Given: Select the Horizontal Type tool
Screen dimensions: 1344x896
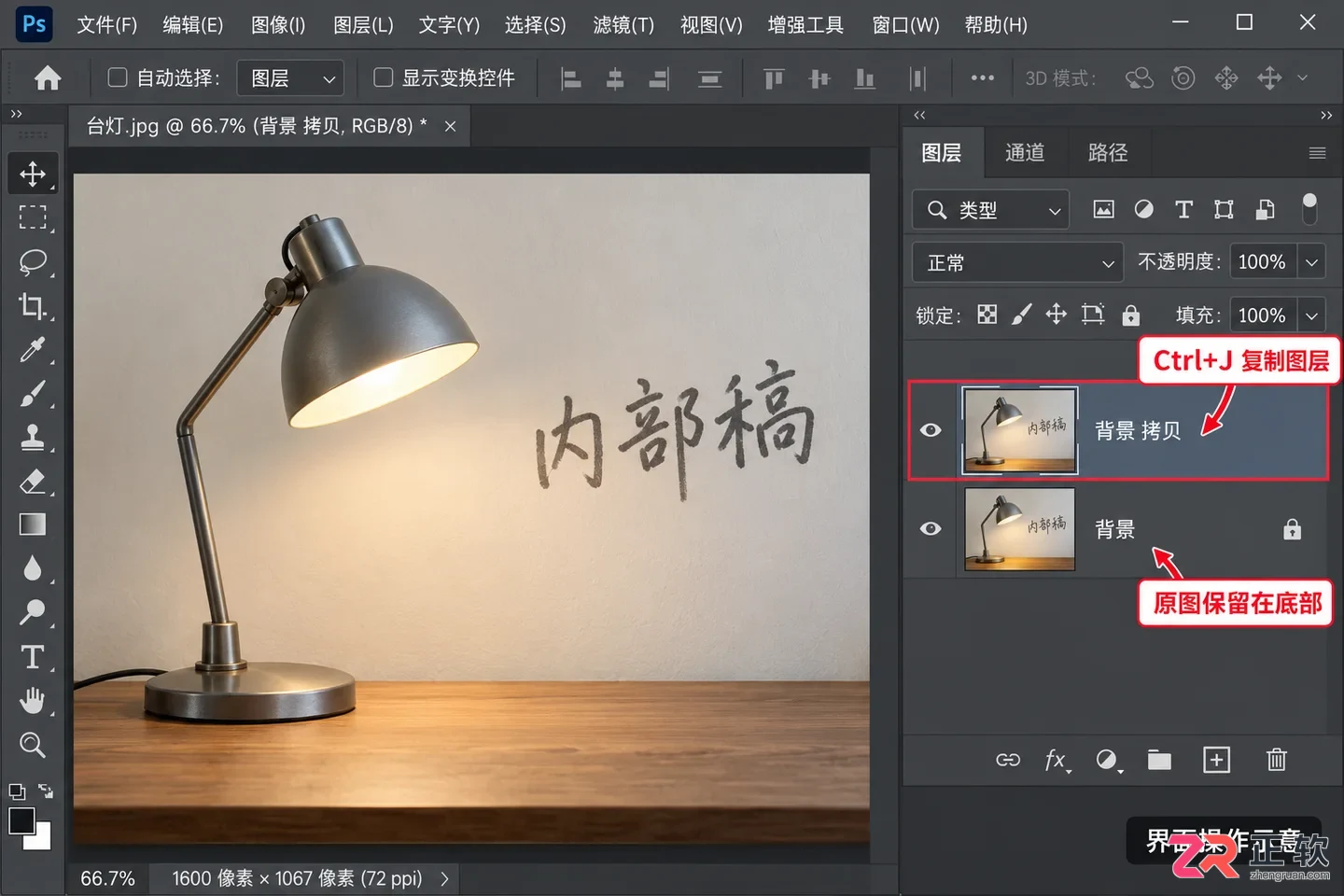Looking at the screenshot, I should (33, 657).
